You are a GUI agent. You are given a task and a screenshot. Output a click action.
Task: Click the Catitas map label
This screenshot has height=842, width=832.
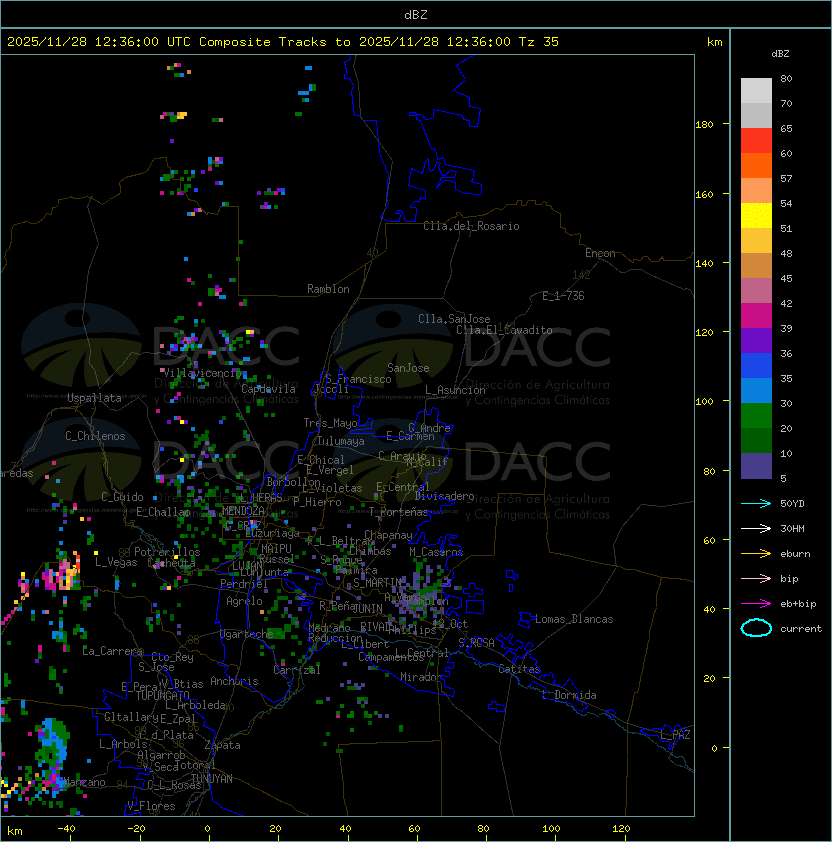click(x=519, y=669)
